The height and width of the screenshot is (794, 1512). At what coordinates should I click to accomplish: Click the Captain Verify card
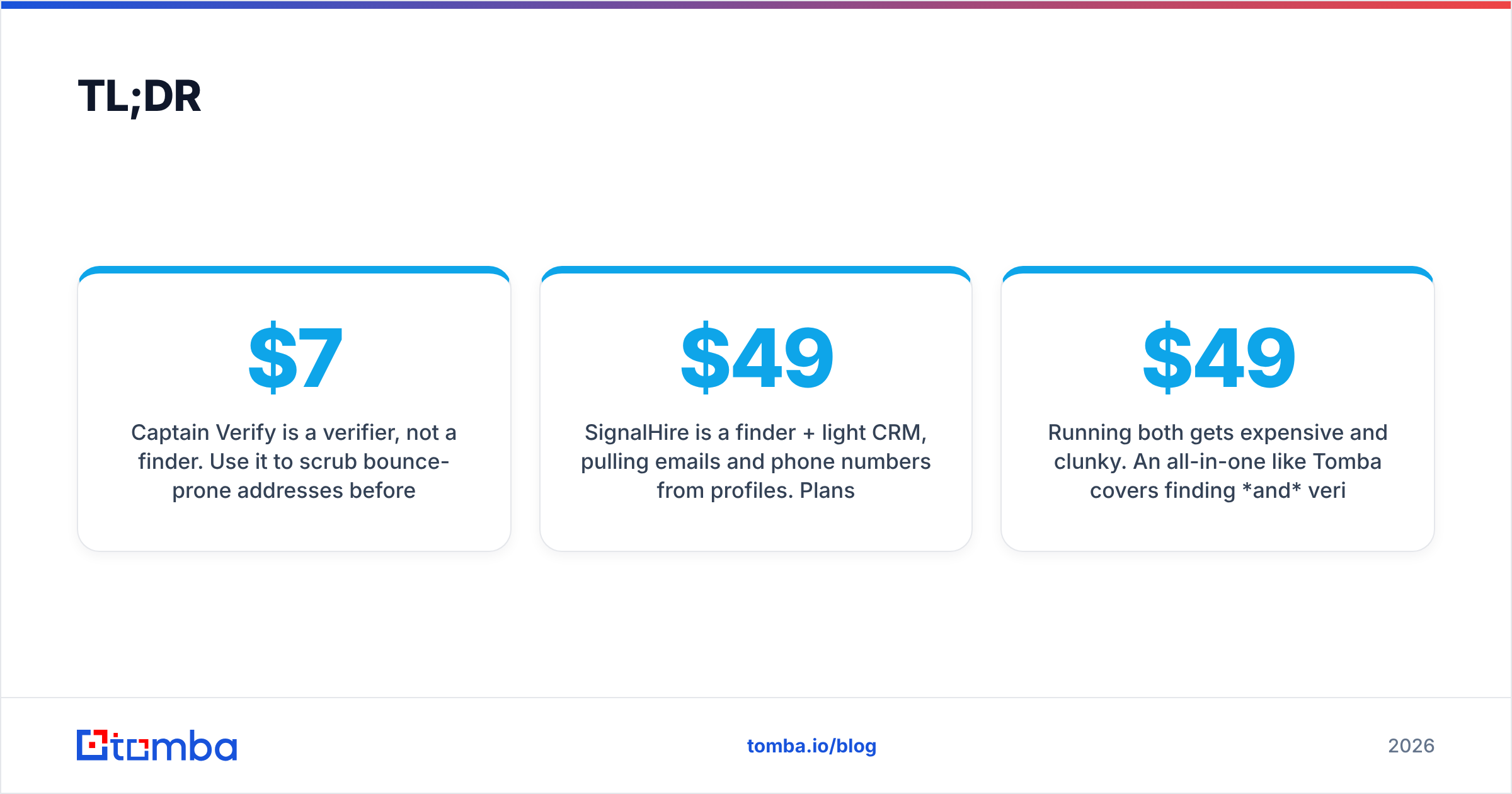tap(294, 408)
